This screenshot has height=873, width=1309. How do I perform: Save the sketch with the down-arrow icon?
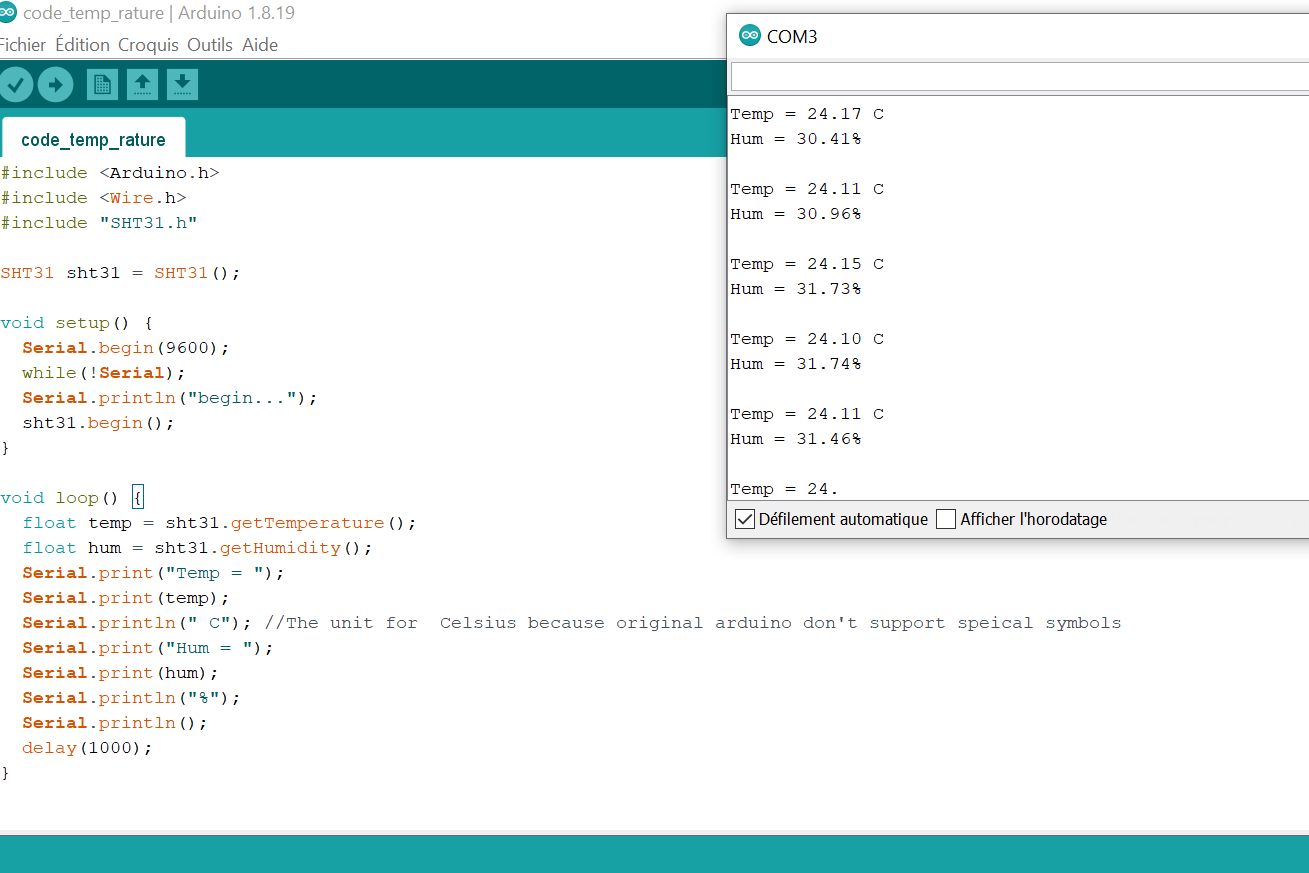[x=182, y=85]
